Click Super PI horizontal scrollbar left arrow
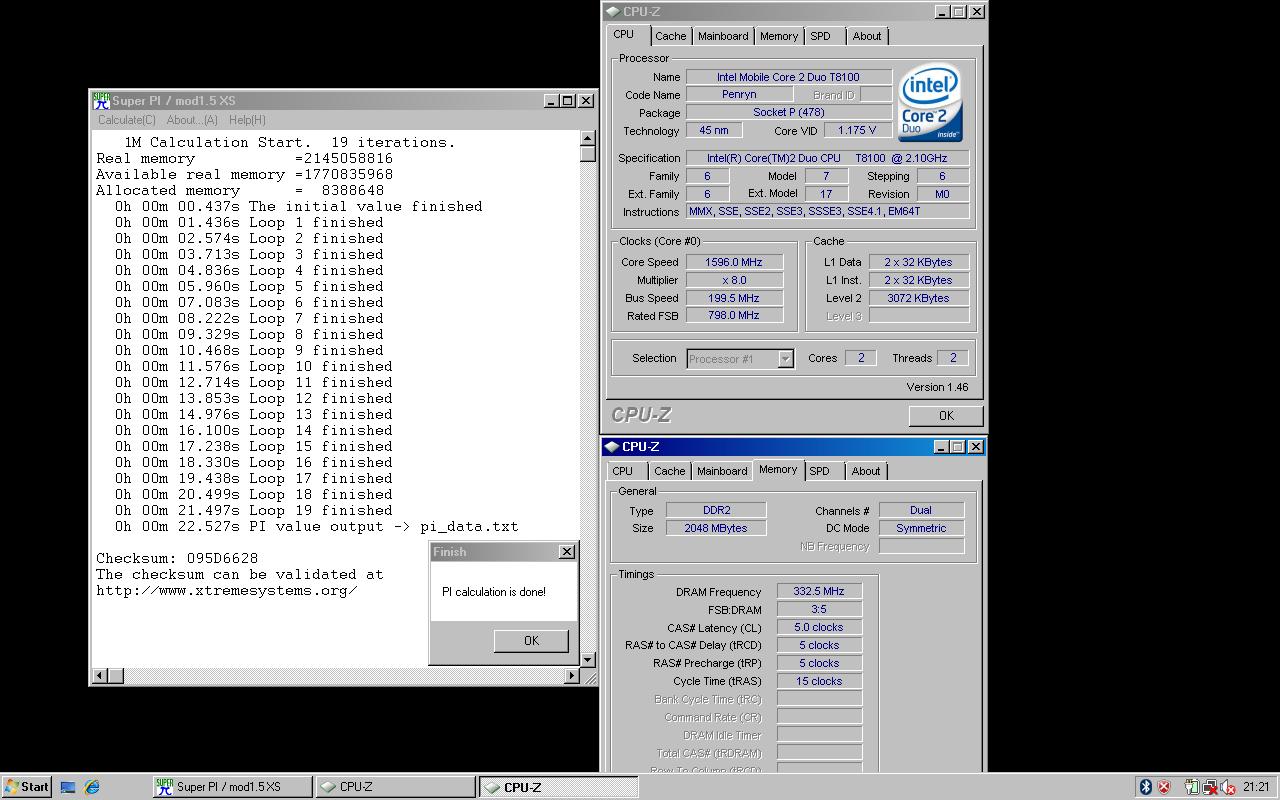The width and height of the screenshot is (1280, 800). coord(99,676)
